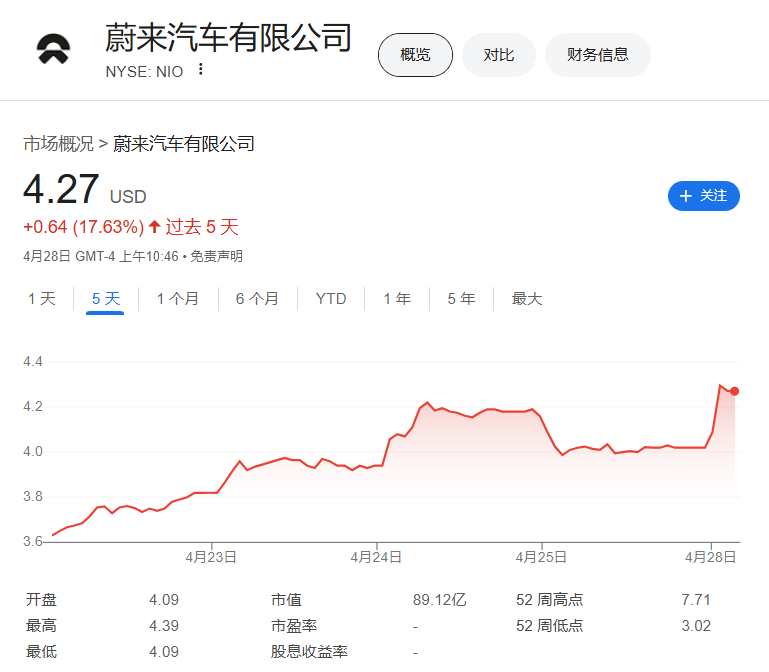Screen dimensions: 769x672
Task: Show the 最大 maximum time range
Action: (526, 298)
